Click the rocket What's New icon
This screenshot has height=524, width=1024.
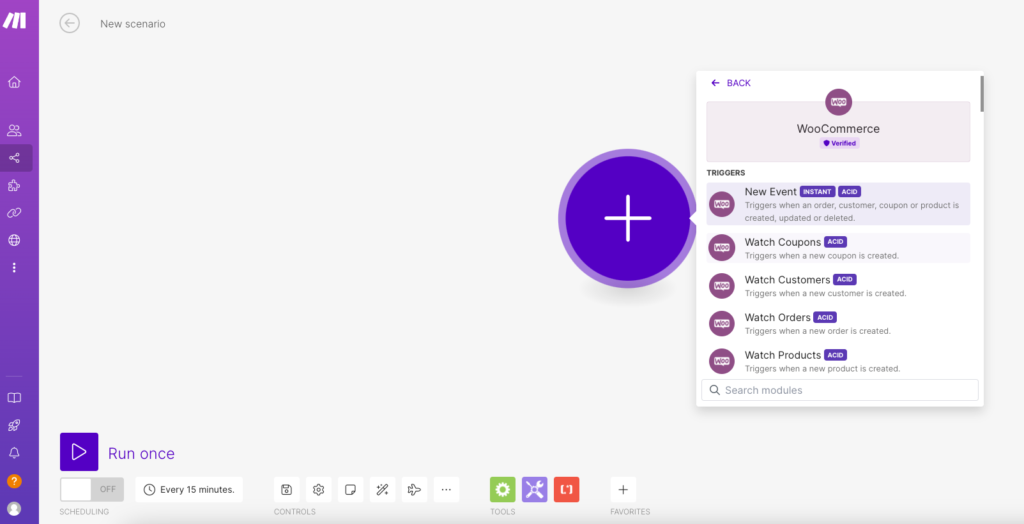[14, 425]
